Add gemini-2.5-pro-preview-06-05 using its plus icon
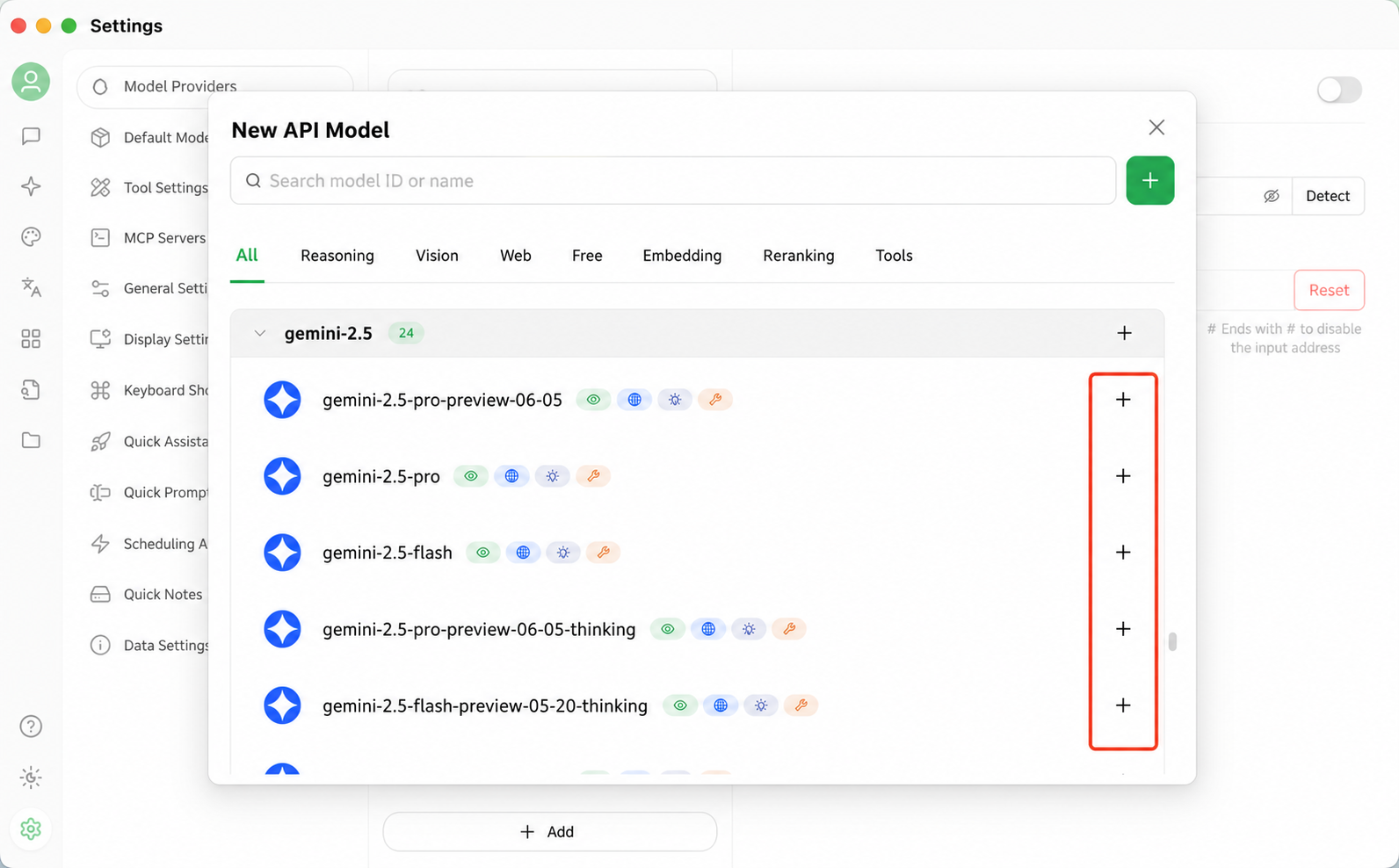This screenshot has width=1399, height=868. click(x=1123, y=400)
